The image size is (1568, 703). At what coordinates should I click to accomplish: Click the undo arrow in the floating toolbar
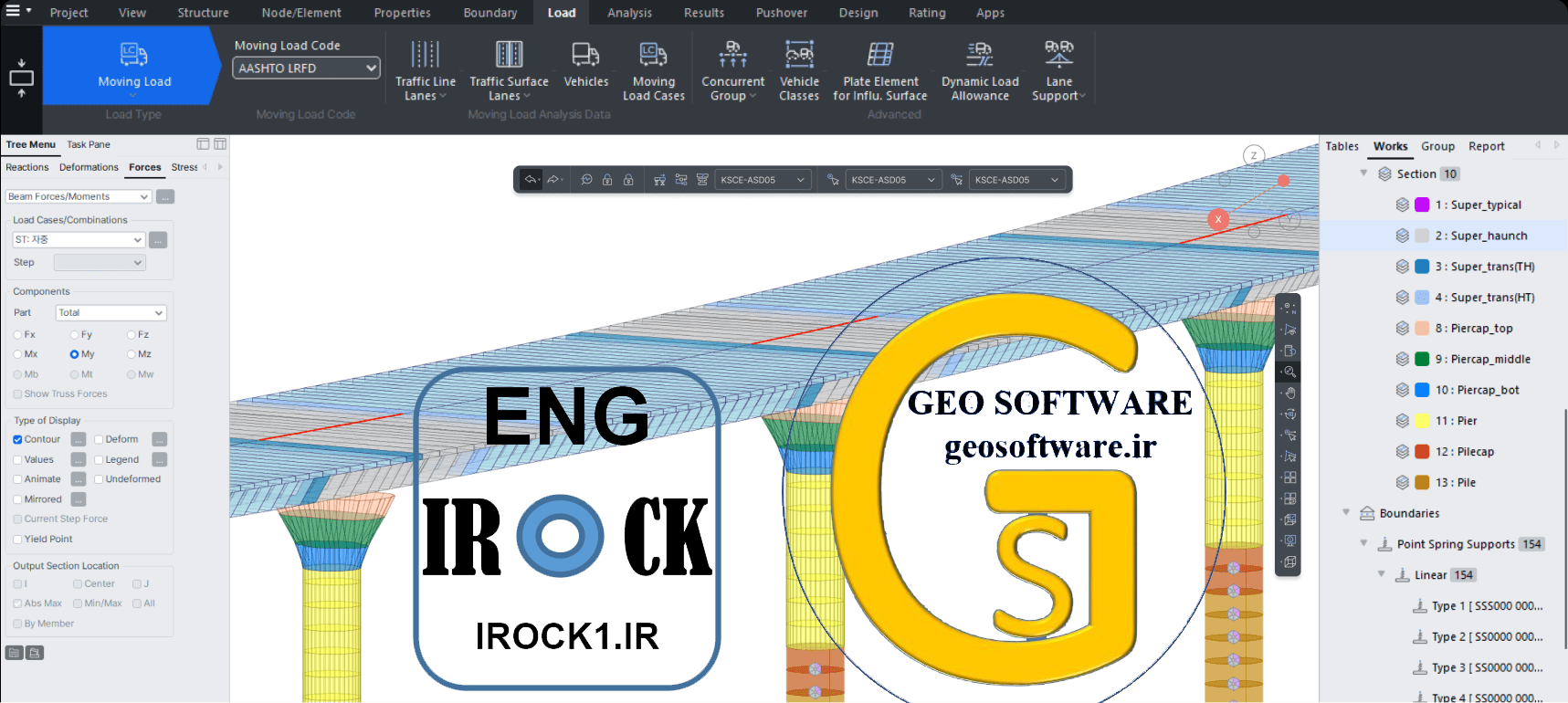click(x=531, y=180)
